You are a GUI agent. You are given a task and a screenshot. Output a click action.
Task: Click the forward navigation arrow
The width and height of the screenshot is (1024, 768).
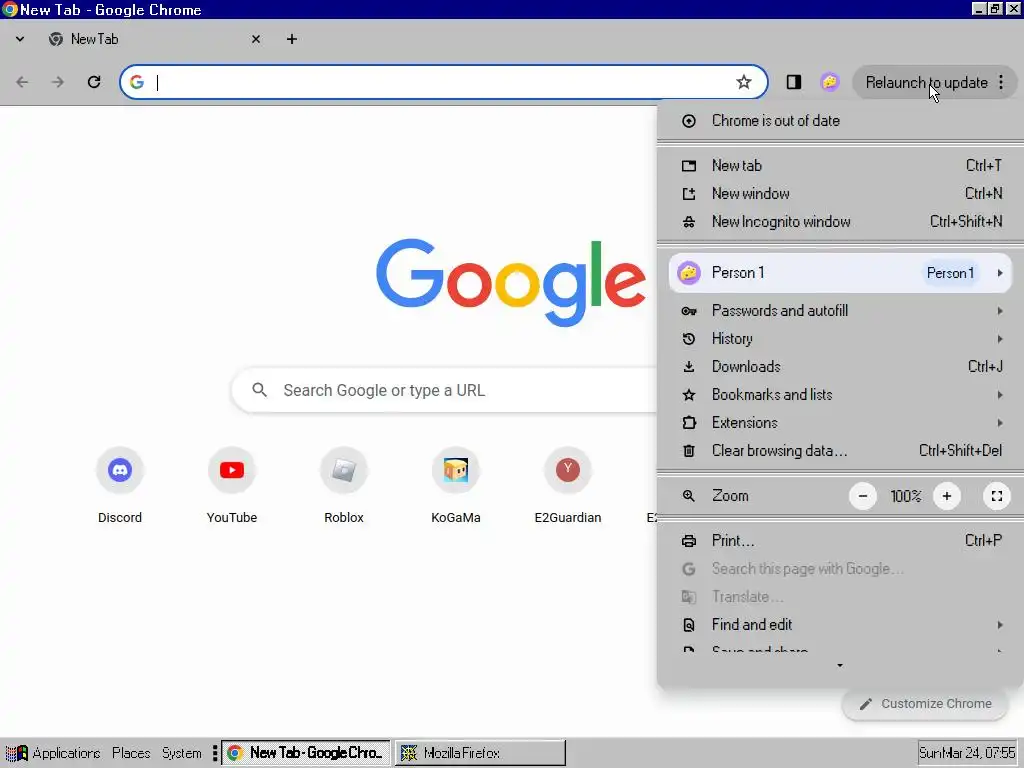tap(57, 82)
